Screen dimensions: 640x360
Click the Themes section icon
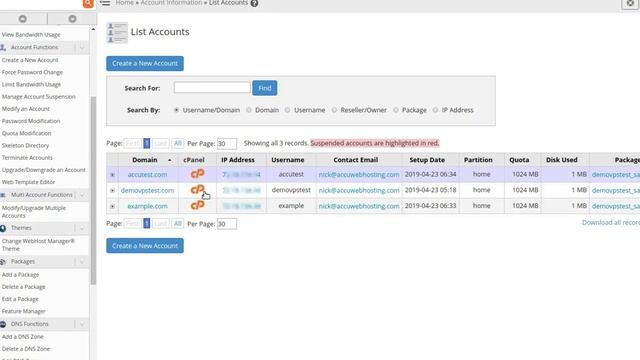(3, 228)
